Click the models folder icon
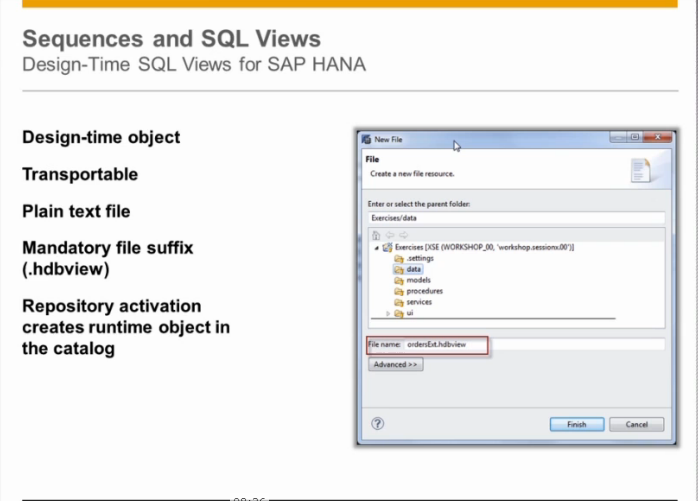The width and height of the screenshot is (698, 501). point(399,281)
